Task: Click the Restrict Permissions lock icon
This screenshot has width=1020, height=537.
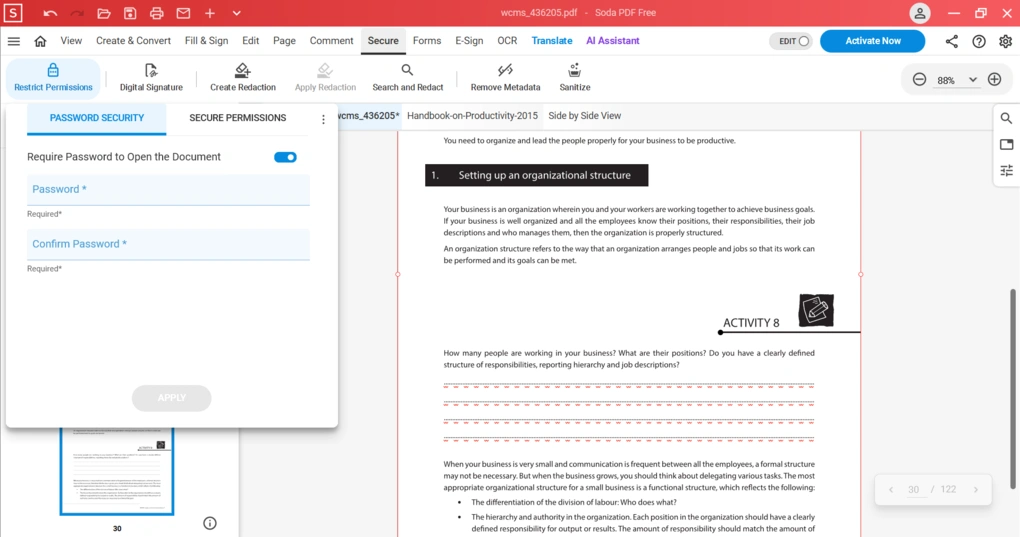Action: point(53,70)
